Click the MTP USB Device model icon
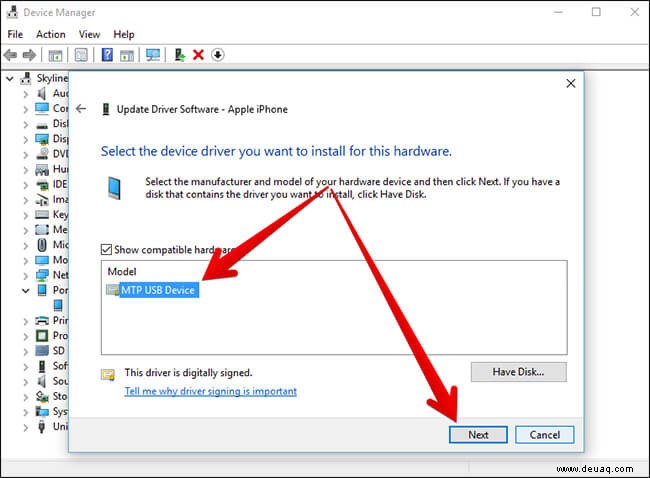 coord(113,290)
